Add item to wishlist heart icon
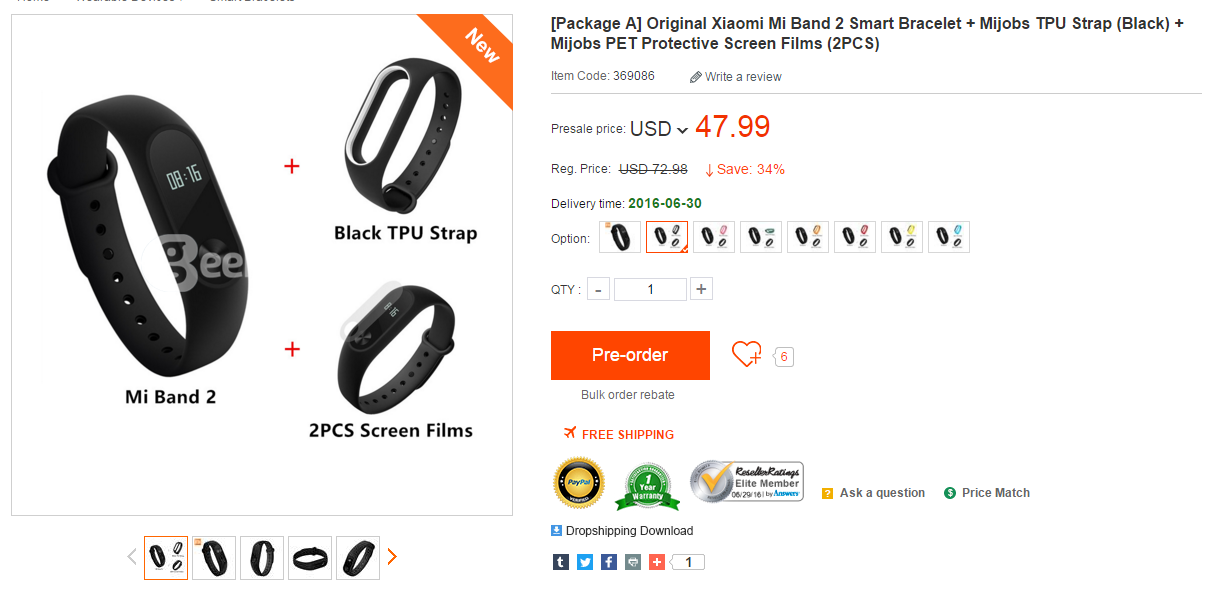The width and height of the screenshot is (1225, 591). pos(746,355)
